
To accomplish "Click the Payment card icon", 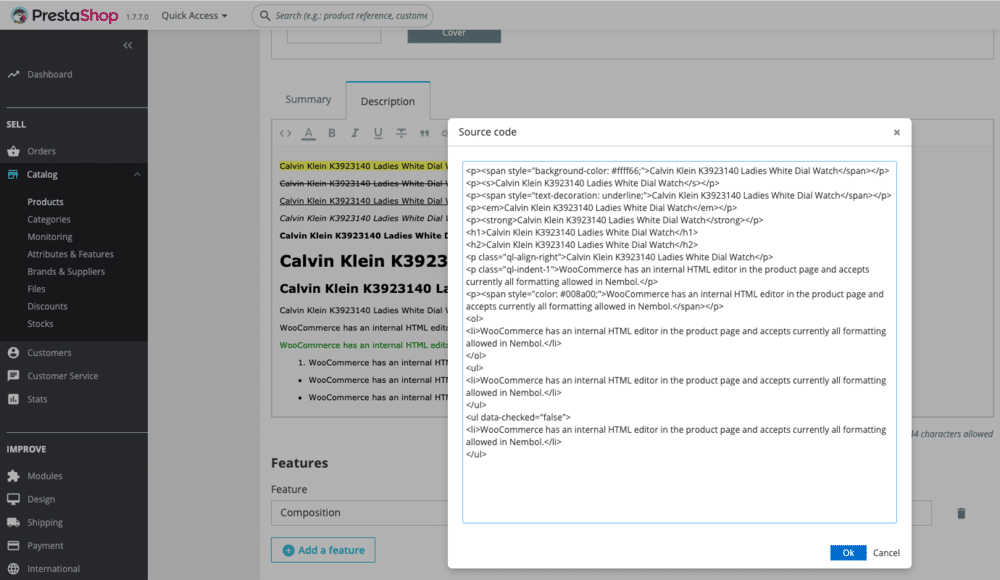I will click(x=13, y=546).
